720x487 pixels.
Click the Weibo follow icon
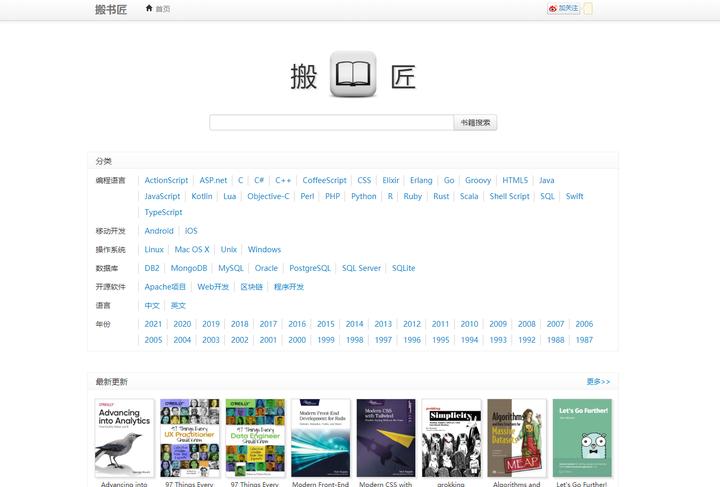[563, 8]
